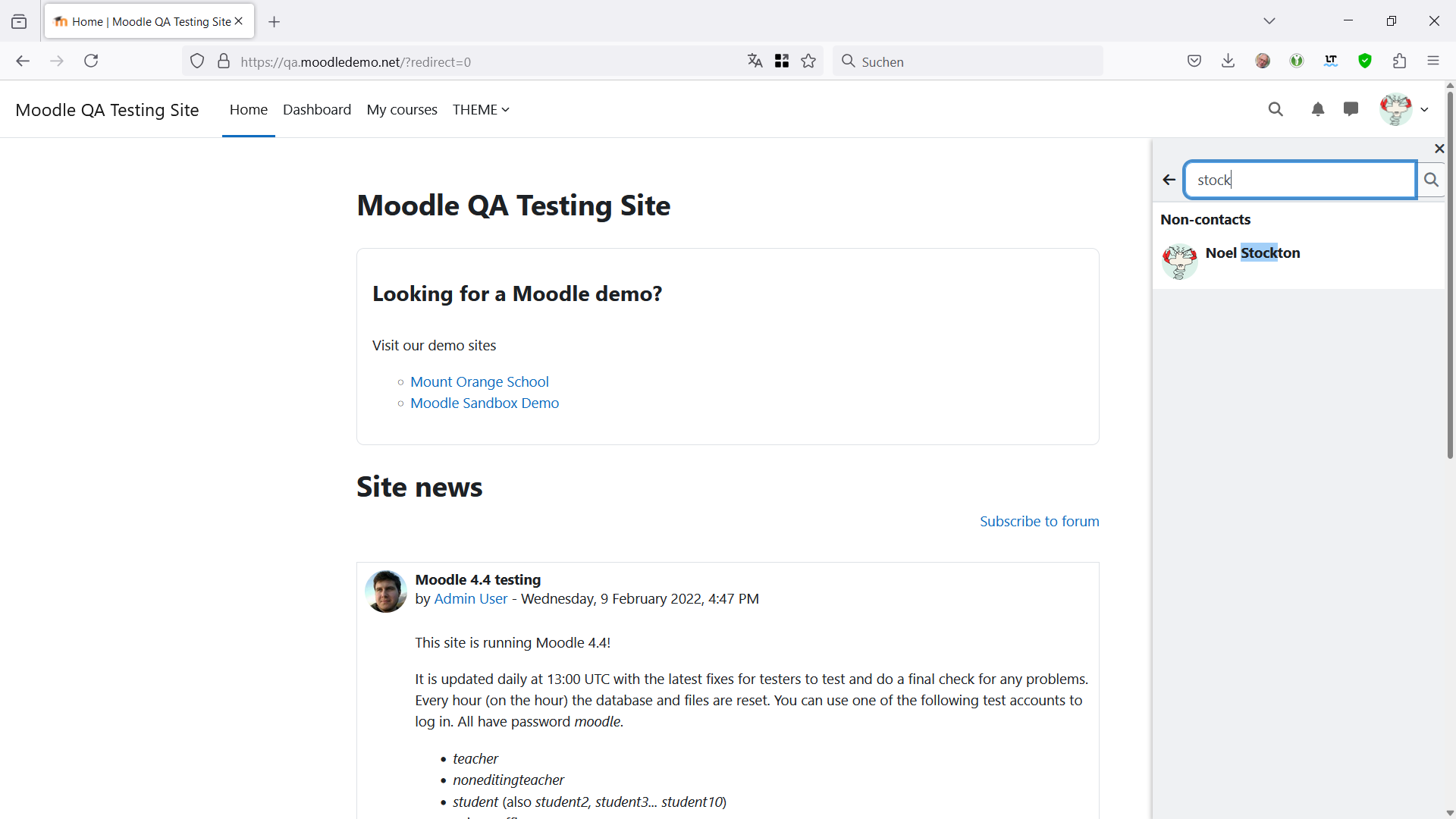Expand the THEME dropdown menu
Viewport: 1456px width, 819px height.
pos(481,110)
